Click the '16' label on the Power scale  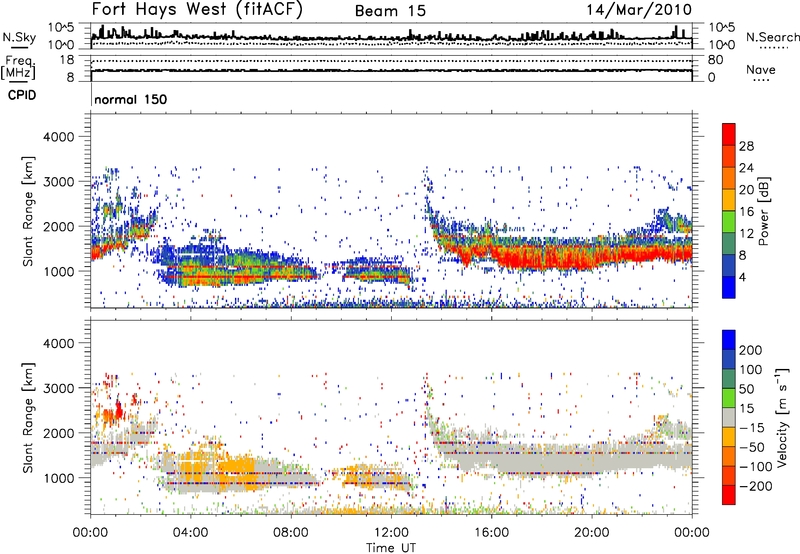tap(746, 212)
